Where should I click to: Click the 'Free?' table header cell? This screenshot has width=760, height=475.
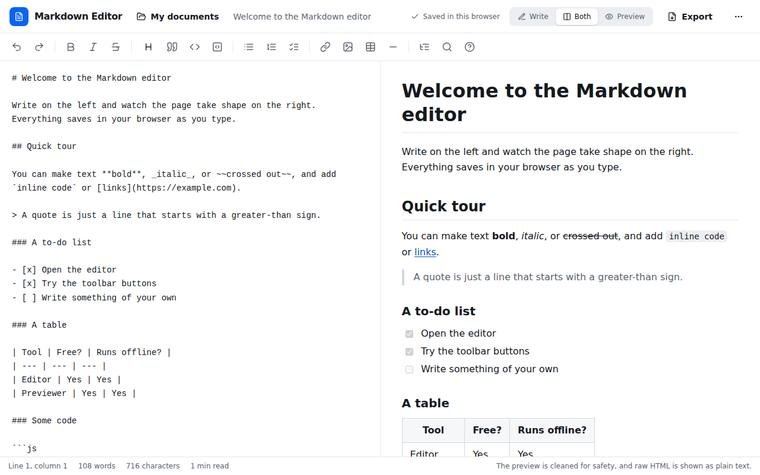point(487,430)
